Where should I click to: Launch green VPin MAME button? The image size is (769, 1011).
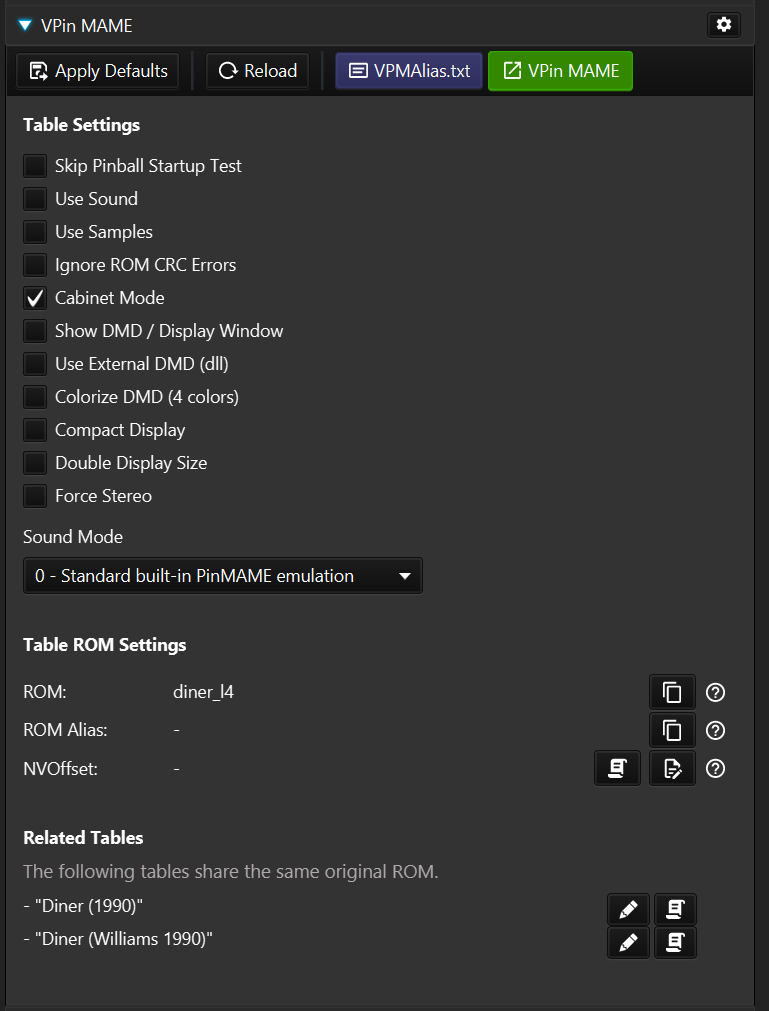click(x=561, y=71)
